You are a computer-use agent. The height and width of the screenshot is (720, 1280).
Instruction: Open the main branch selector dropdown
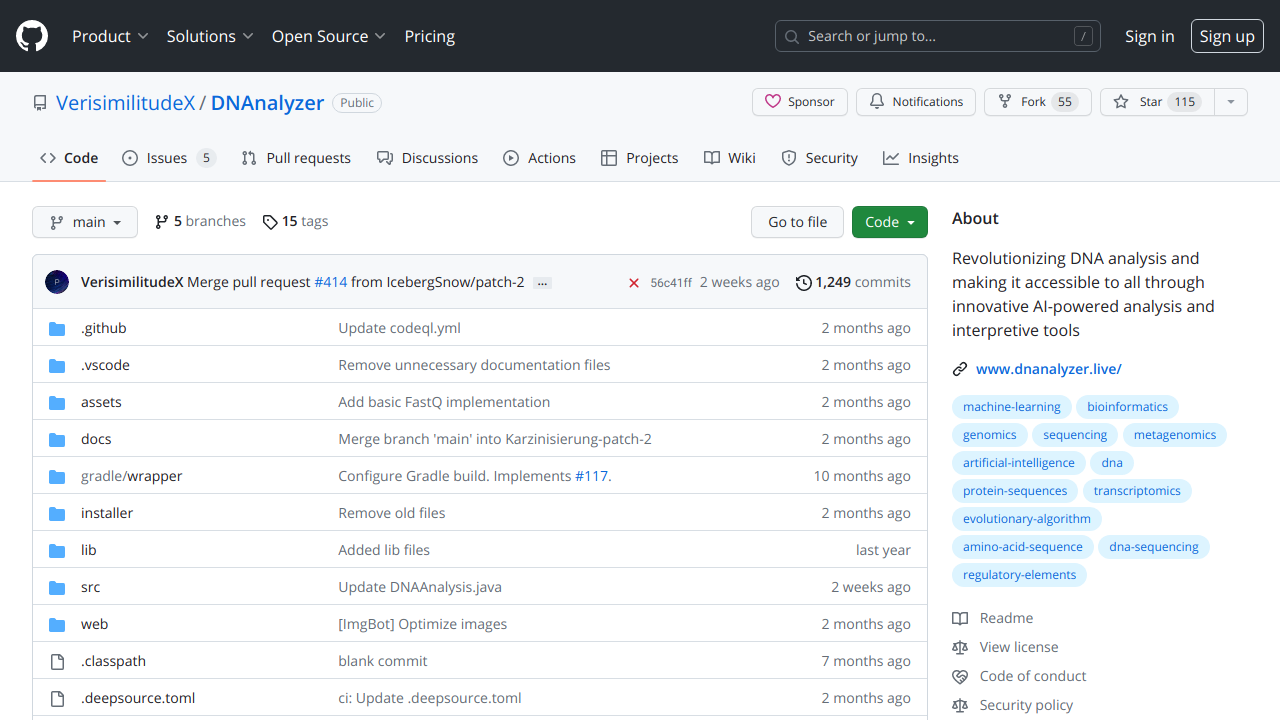[85, 222]
